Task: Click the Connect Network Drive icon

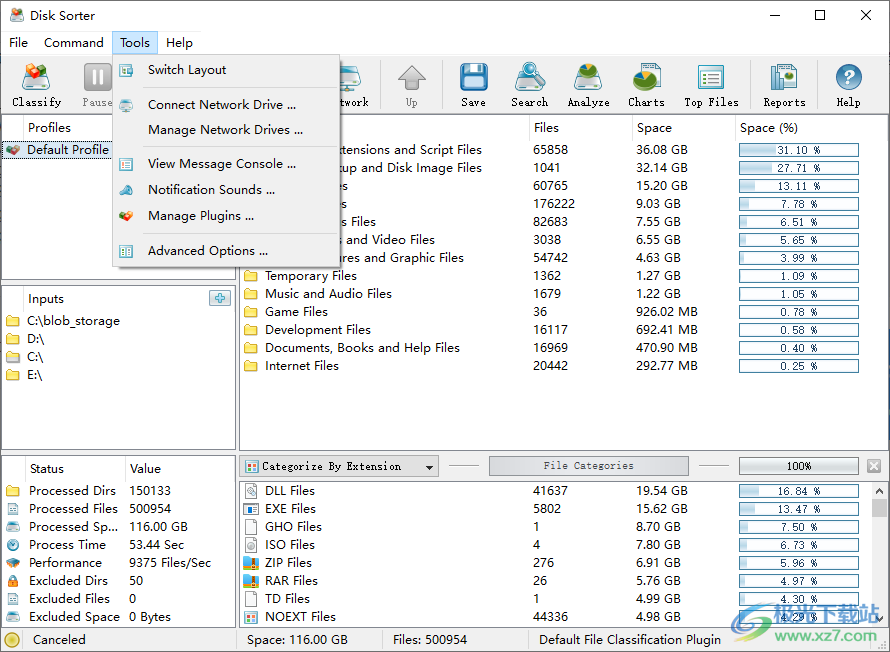Action: click(x=126, y=105)
